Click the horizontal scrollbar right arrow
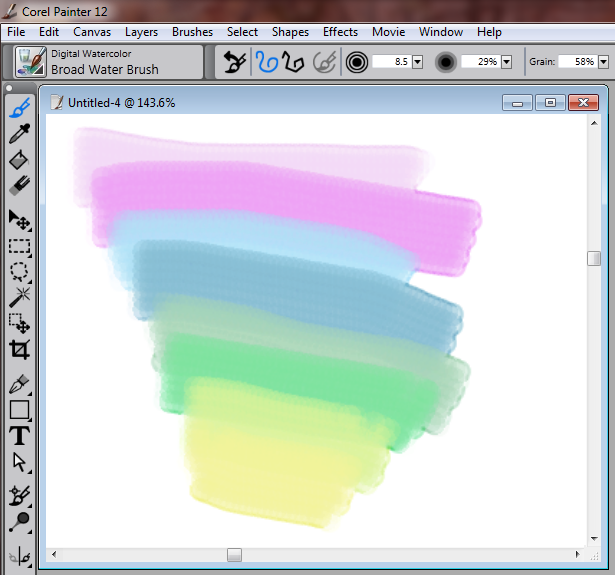The image size is (615, 575). coord(577,555)
